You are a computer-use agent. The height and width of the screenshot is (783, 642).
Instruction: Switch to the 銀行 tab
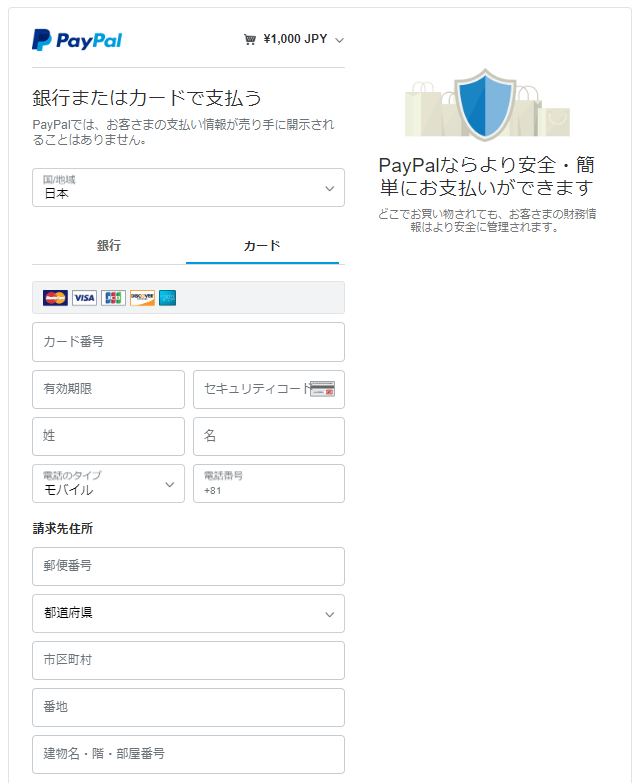coord(109,245)
